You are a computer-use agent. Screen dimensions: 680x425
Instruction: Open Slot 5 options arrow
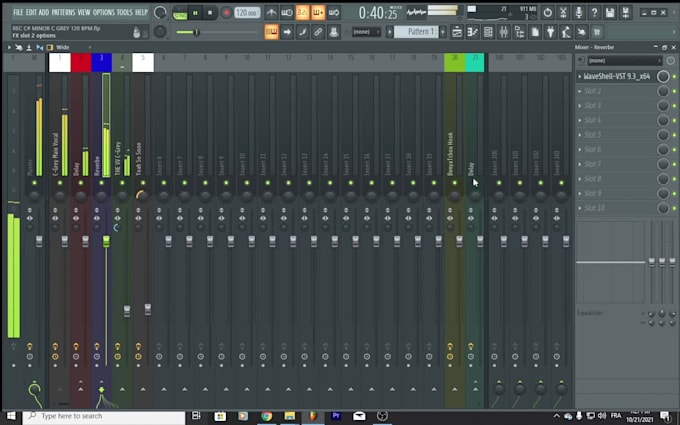click(x=580, y=135)
